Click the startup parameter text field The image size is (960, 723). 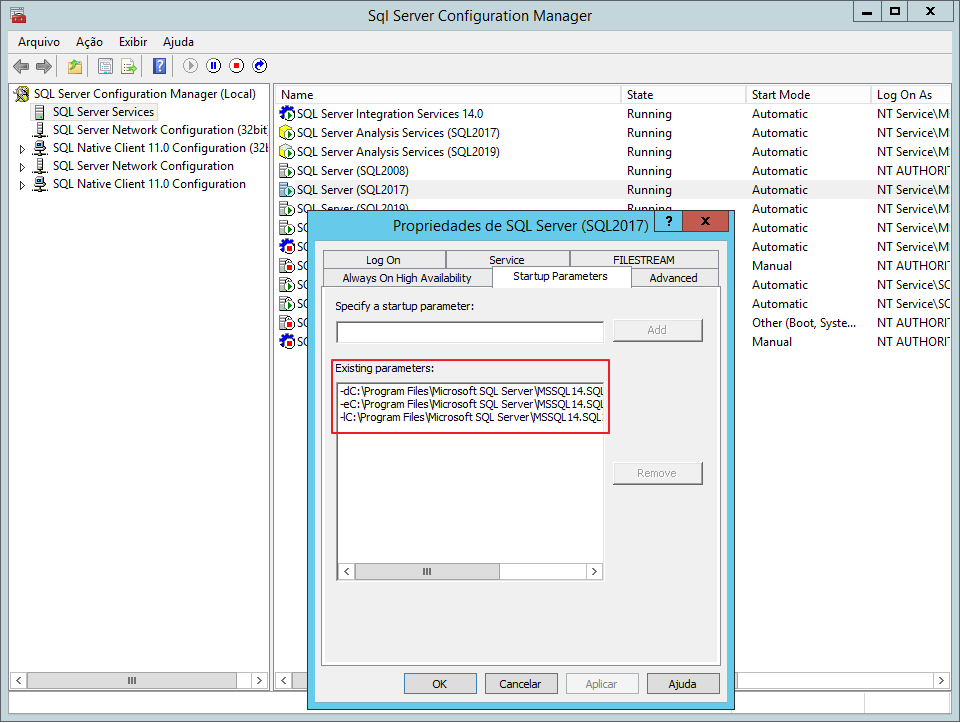[470, 332]
